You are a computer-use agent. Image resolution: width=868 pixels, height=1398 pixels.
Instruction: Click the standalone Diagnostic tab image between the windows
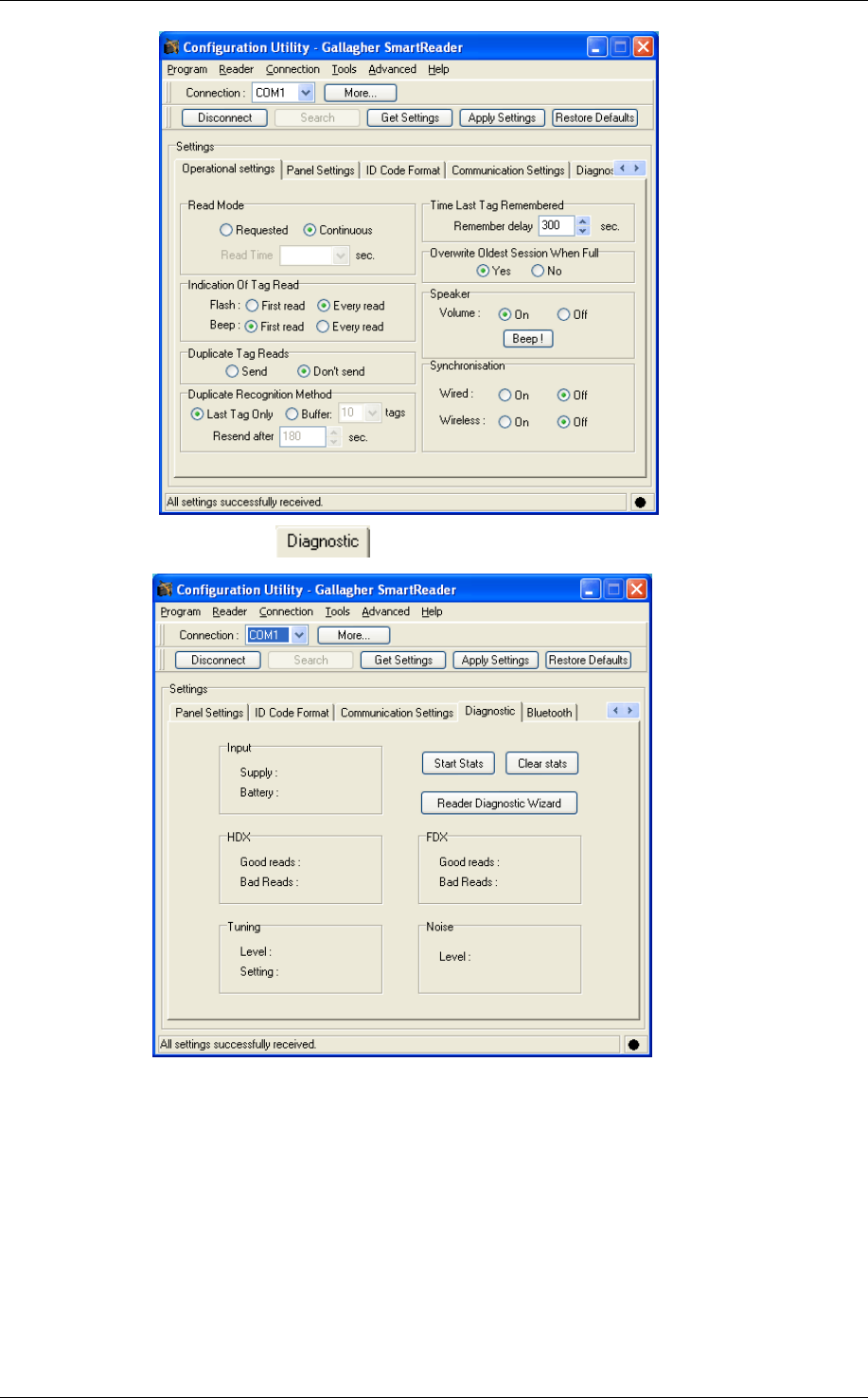click(323, 541)
